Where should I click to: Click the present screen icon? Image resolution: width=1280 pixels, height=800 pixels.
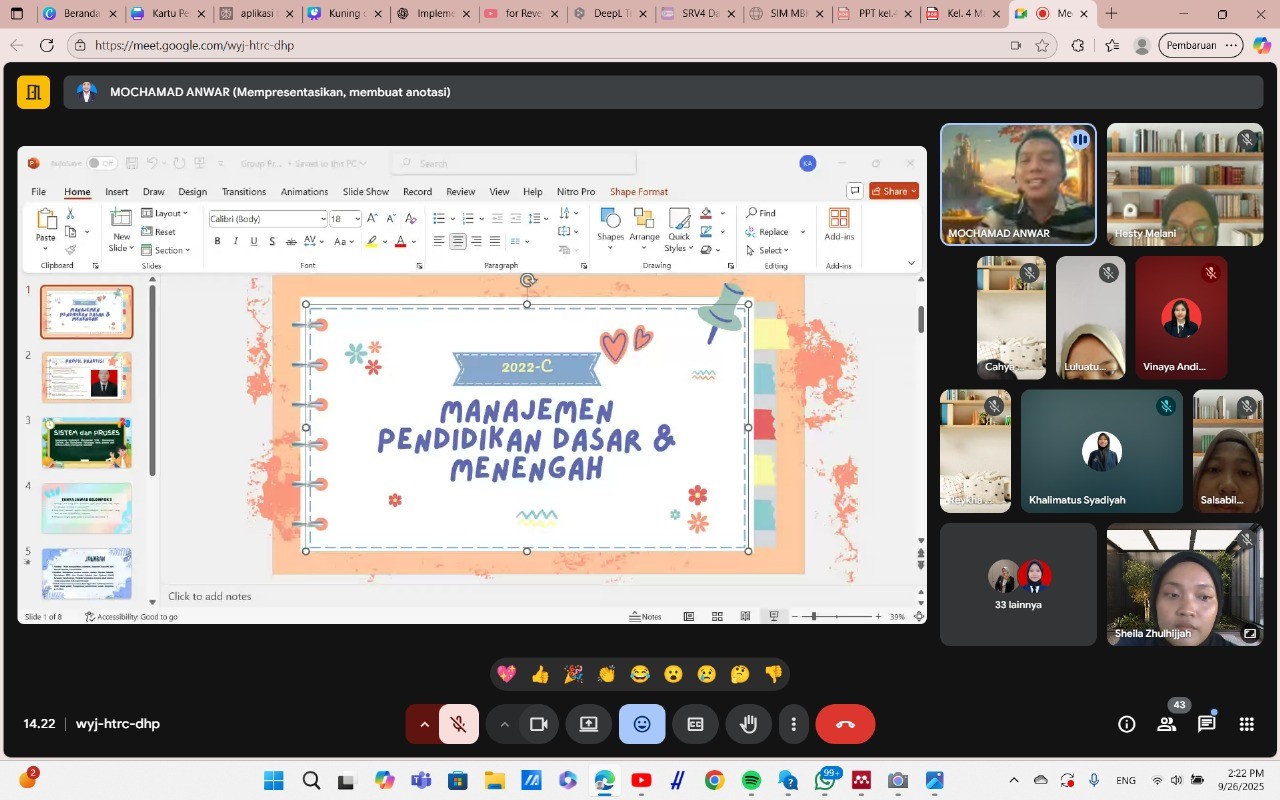coord(589,724)
